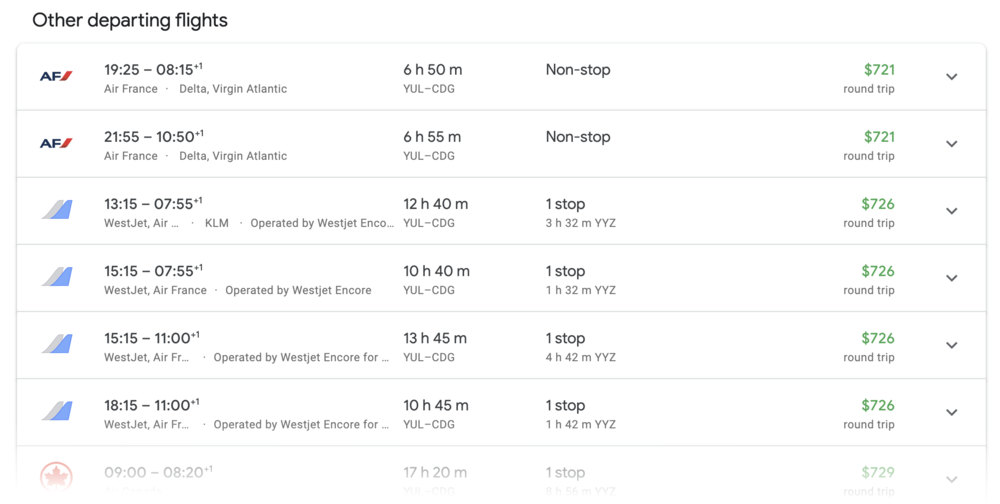Expand the 21:55 – 10:50 flight details chevron
This screenshot has height=504, width=1000.
pyautogui.click(x=951, y=144)
